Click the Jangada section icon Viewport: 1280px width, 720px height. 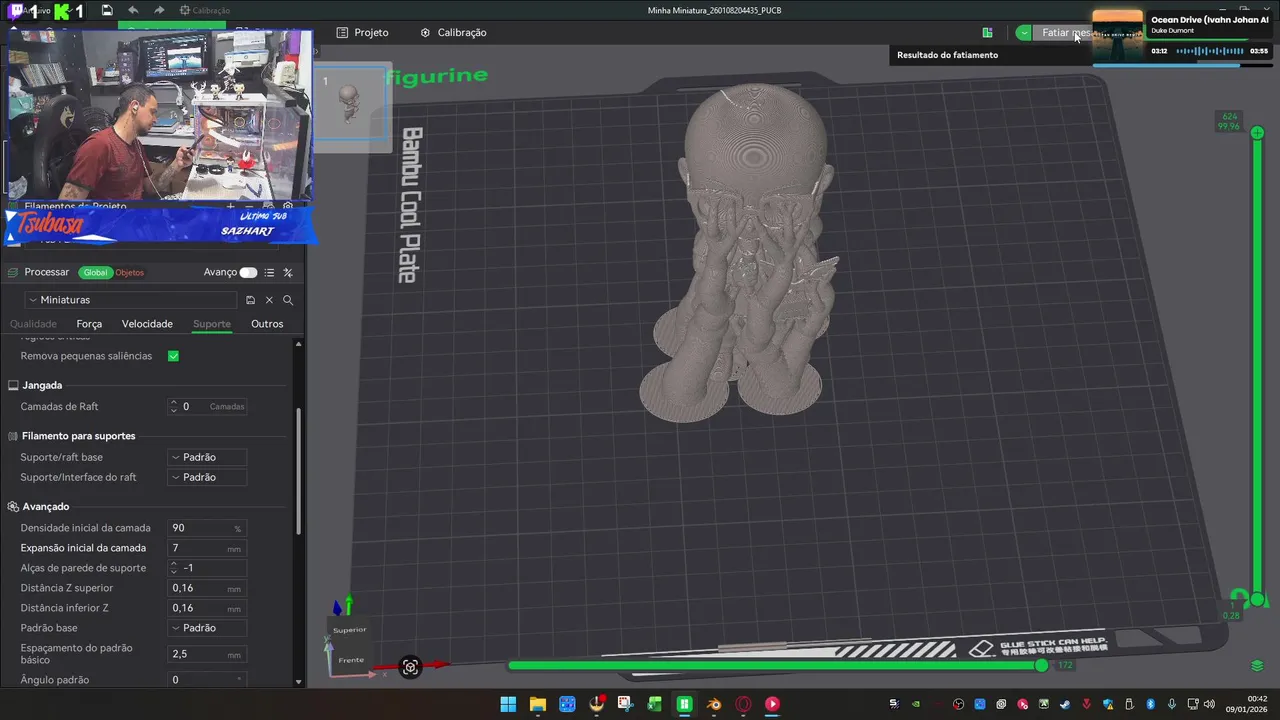[14, 385]
